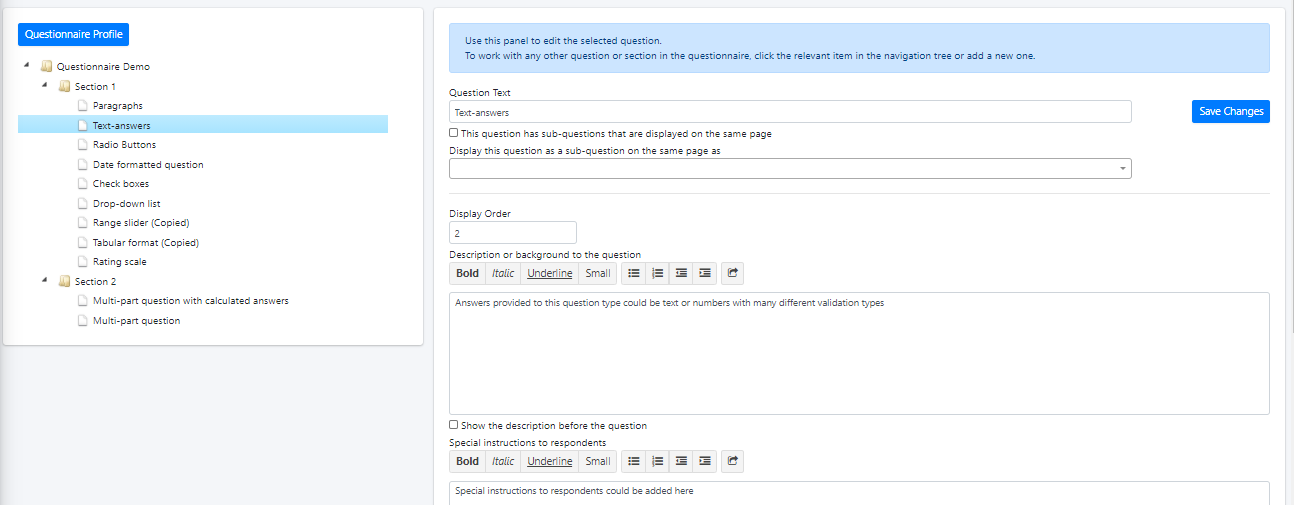This screenshot has width=1294, height=505.
Task: Select the Questionnaire Demo root label
Action: (104, 67)
